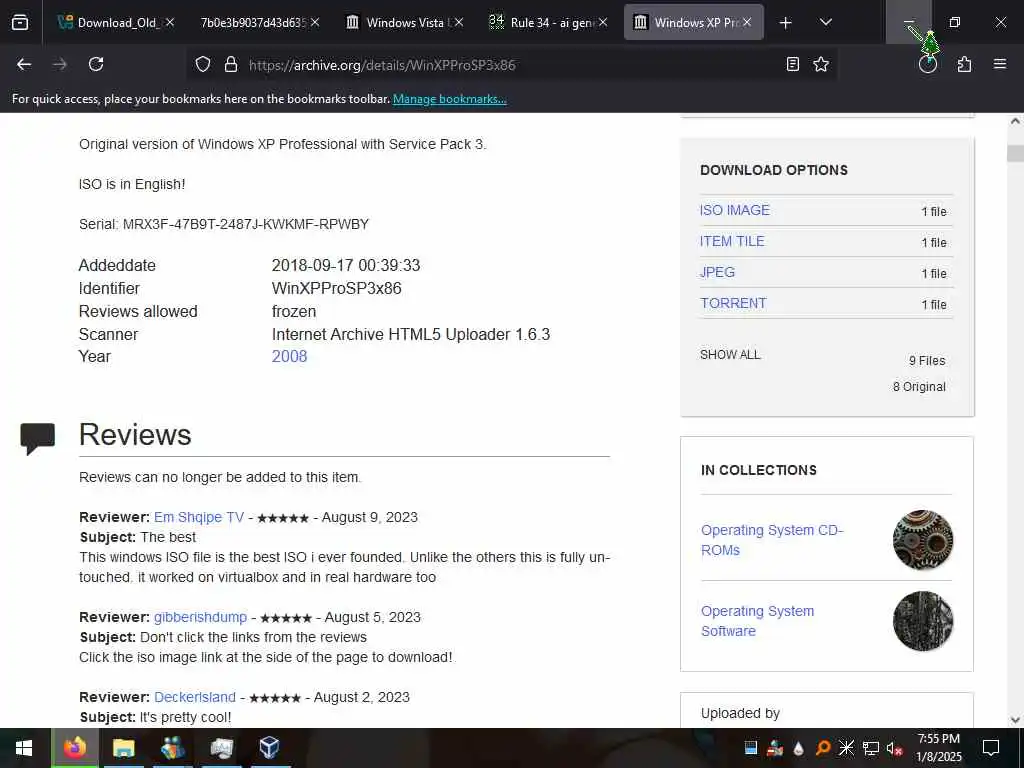
Task: Open the year 2008 link
Action: pyautogui.click(x=289, y=357)
